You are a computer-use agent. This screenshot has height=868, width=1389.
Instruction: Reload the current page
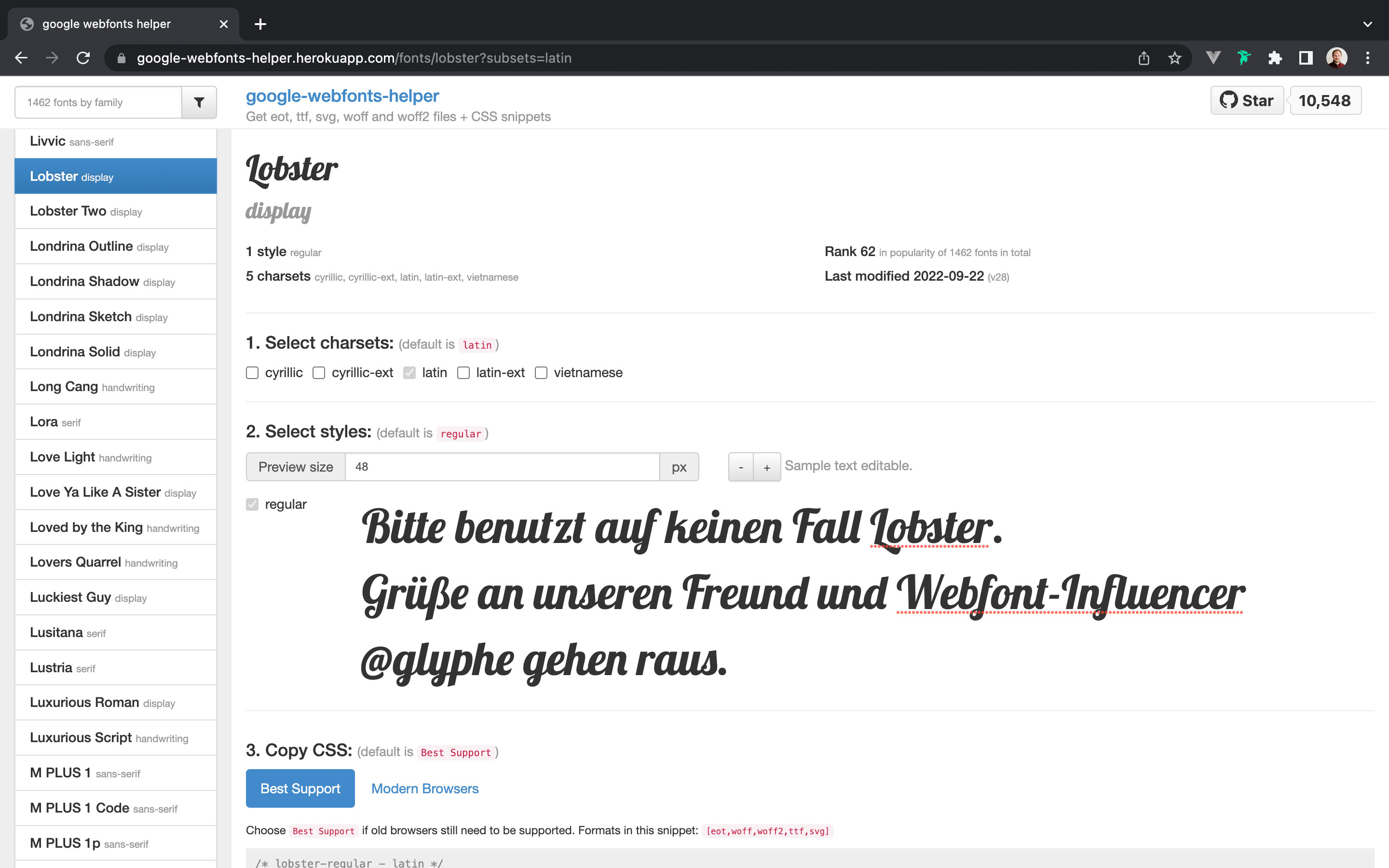(82, 57)
